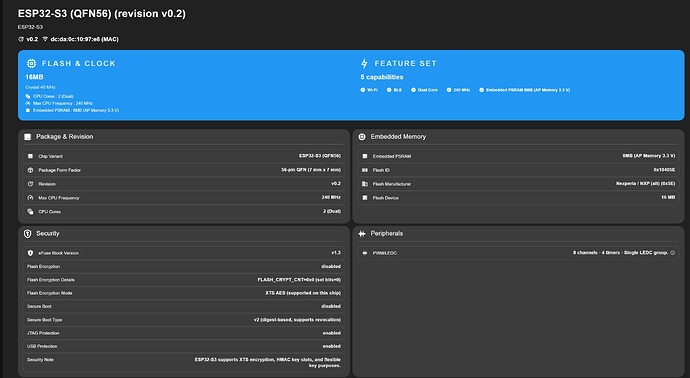
Task: Click the icon in the Flash ID row
Action: point(365,170)
